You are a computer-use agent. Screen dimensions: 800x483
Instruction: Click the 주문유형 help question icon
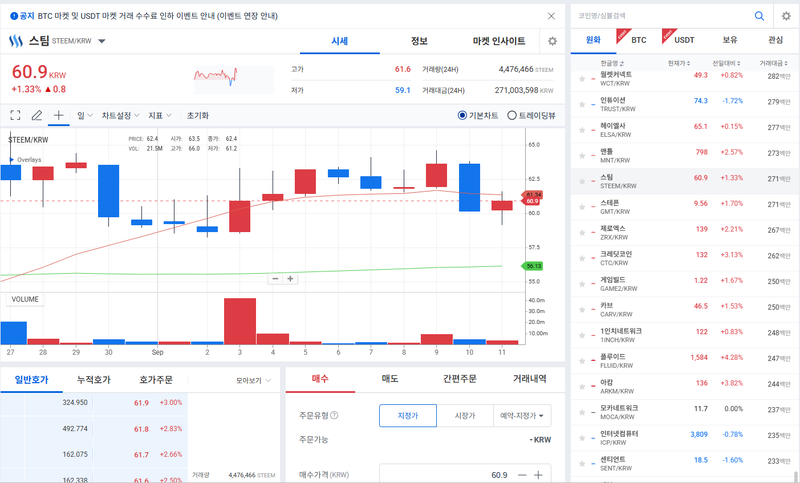click(334, 415)
